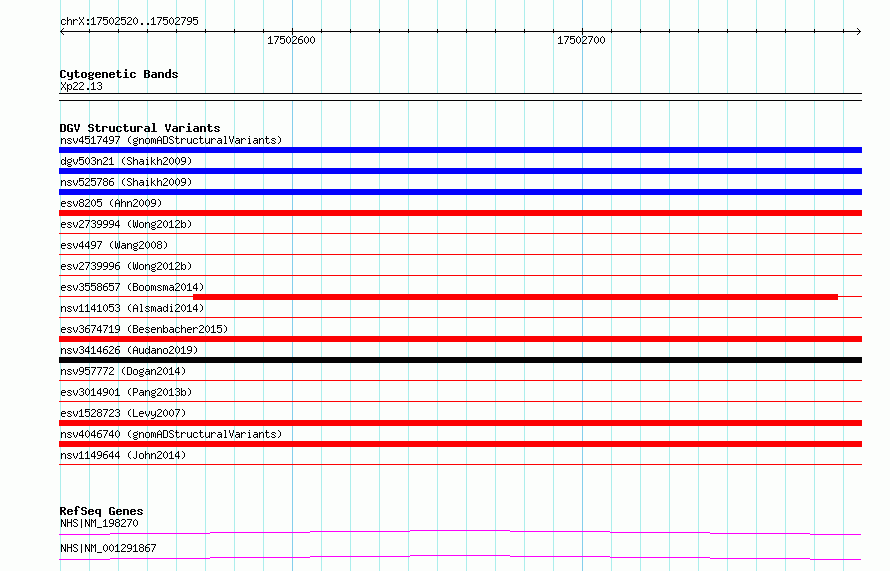Click the red bar under esv8205
Viewport: 890px width, 571px height.
pos(460,213)
